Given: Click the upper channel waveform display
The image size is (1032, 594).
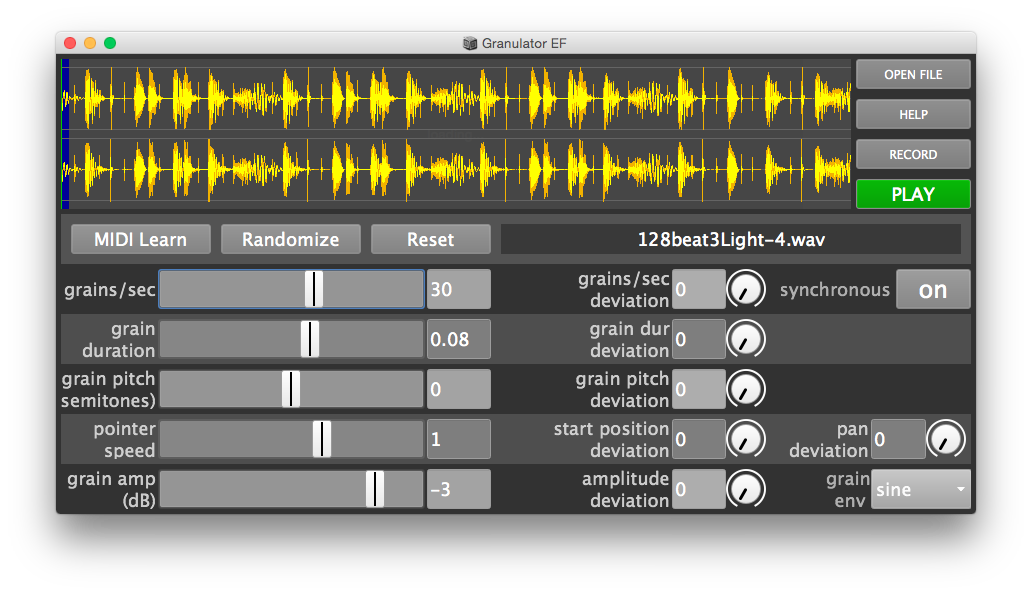Looking at the screenshot, I should point(456,97).
